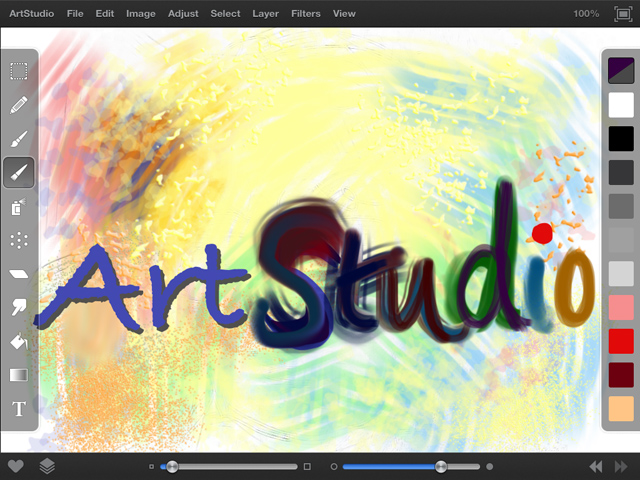Image resolution: width=640 pixels, height=480 pixels.
Task: Select the Paint bucket fill tool
Action: 19,341
